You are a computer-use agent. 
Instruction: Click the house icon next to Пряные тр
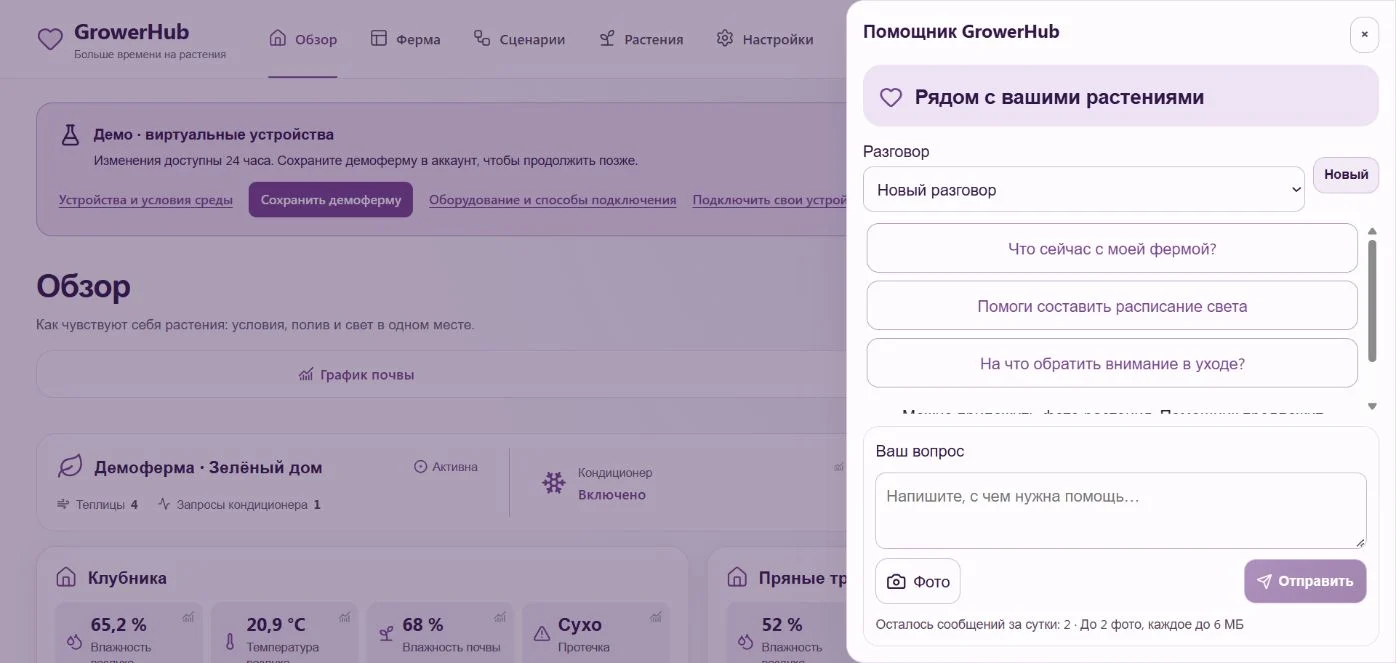tap(737, 577)
